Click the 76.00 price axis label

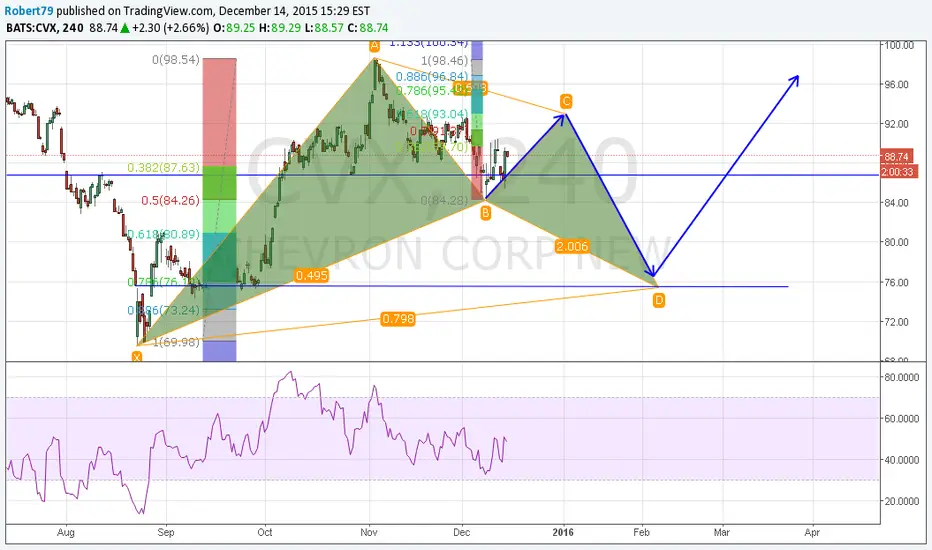coord(896,282)
